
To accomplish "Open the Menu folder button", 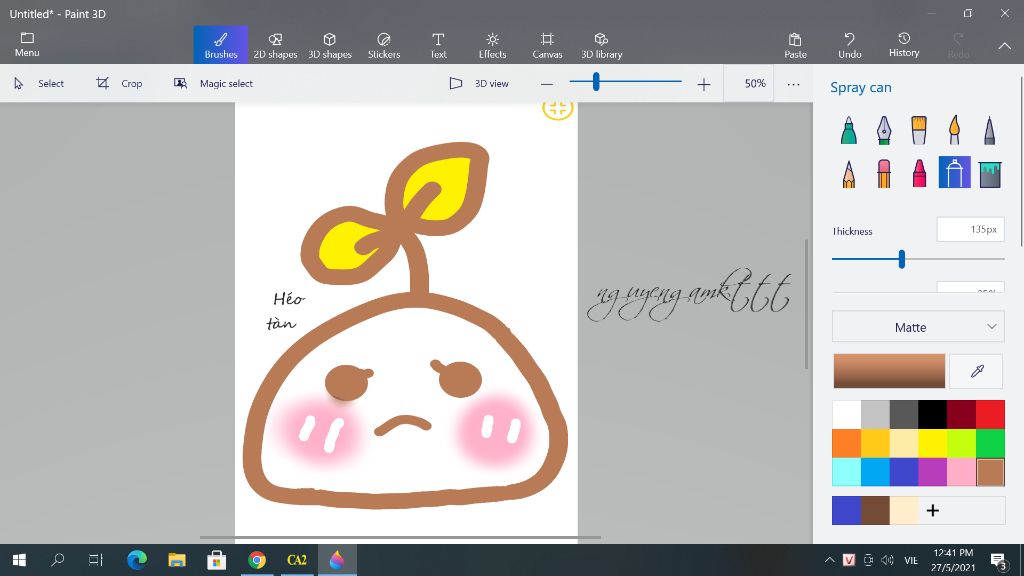I will pos(27,44).
